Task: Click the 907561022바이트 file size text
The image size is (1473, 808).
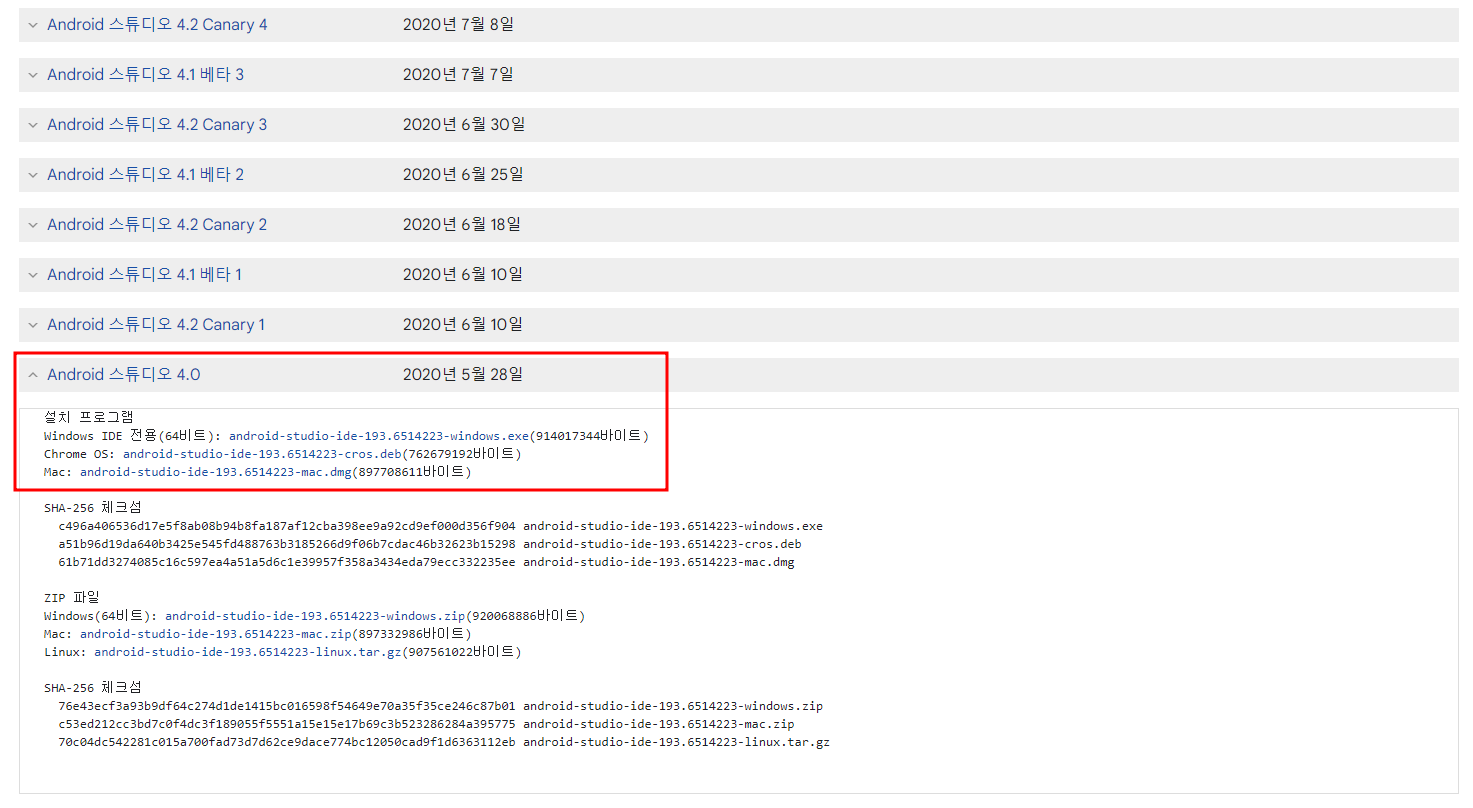Action: (x=461, y=652)
